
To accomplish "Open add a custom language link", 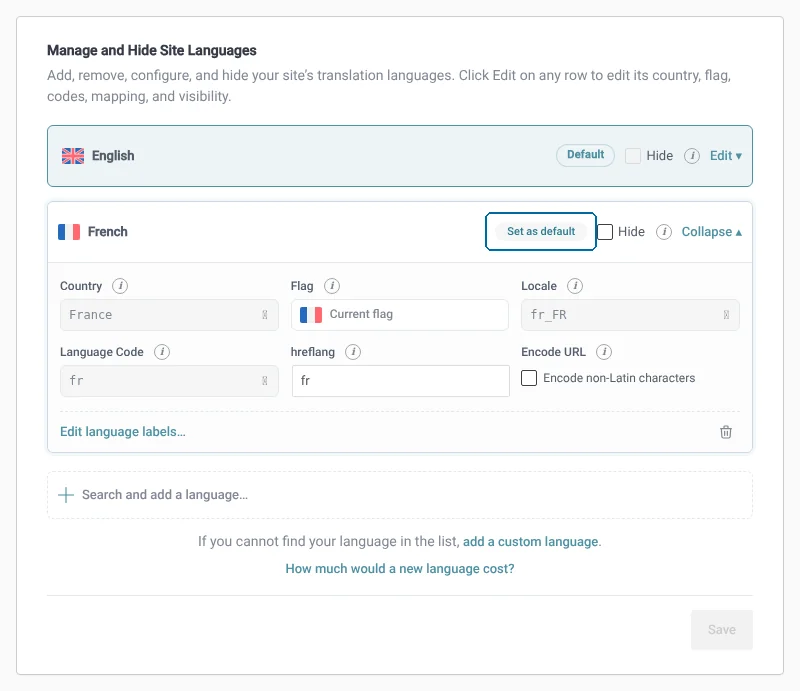I will tap(531, 541).
